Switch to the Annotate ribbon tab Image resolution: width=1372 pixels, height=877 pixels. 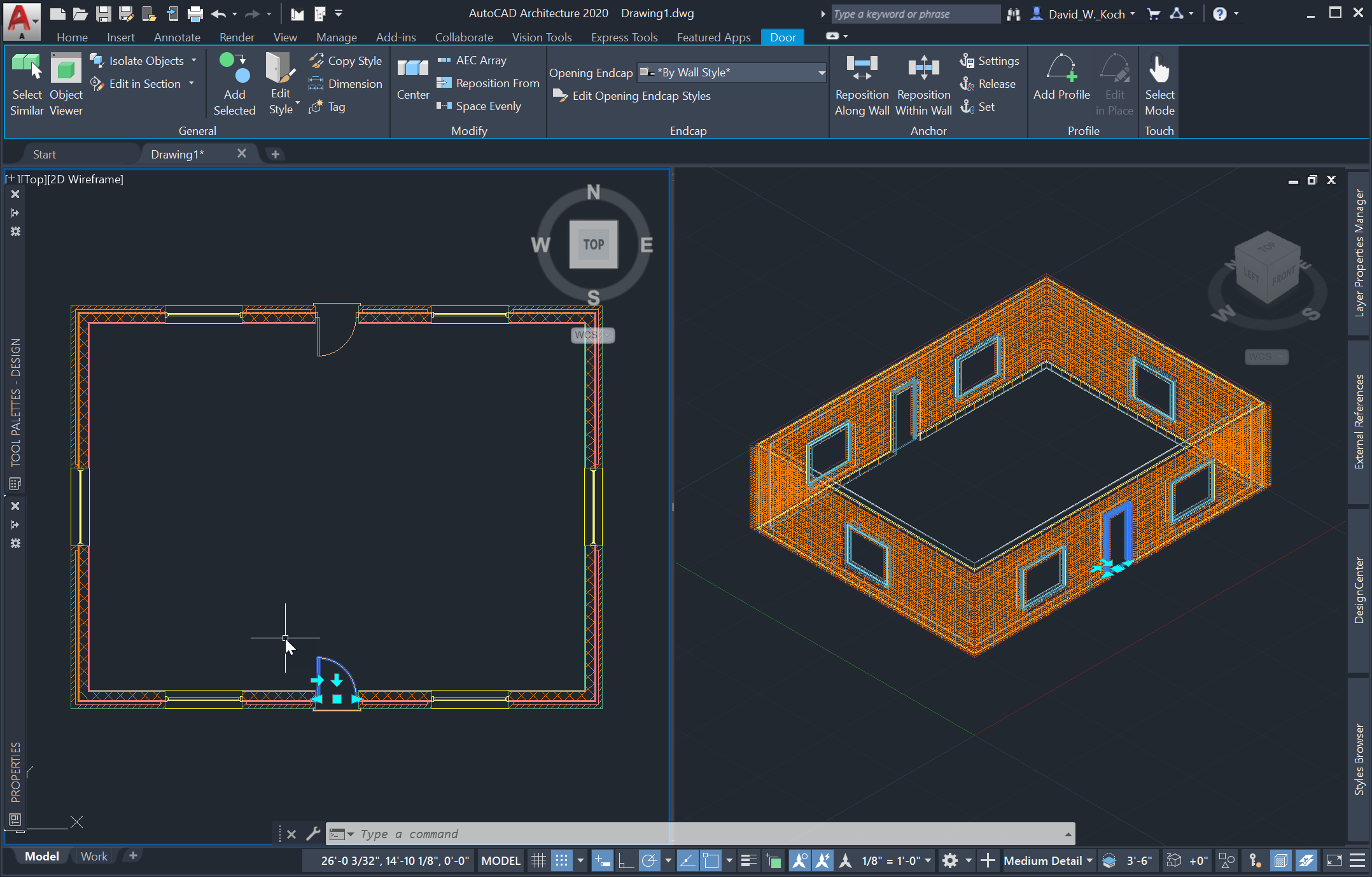coord(177,37)
